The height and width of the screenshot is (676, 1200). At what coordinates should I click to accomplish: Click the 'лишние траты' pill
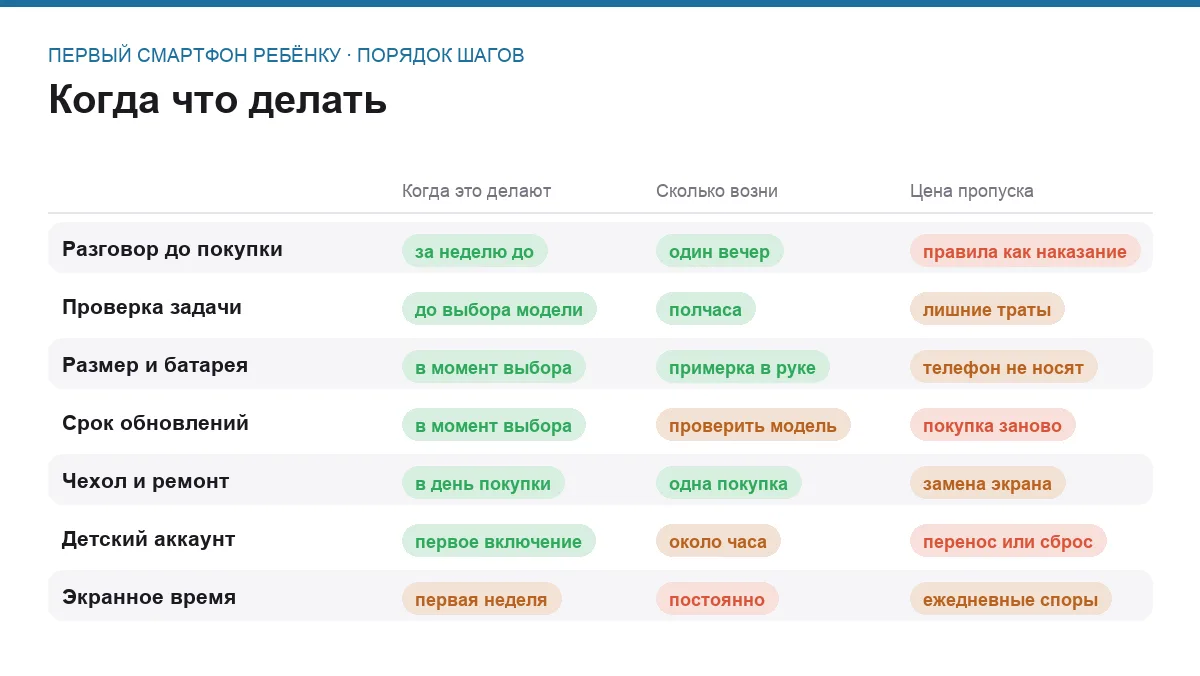[987, 309]
